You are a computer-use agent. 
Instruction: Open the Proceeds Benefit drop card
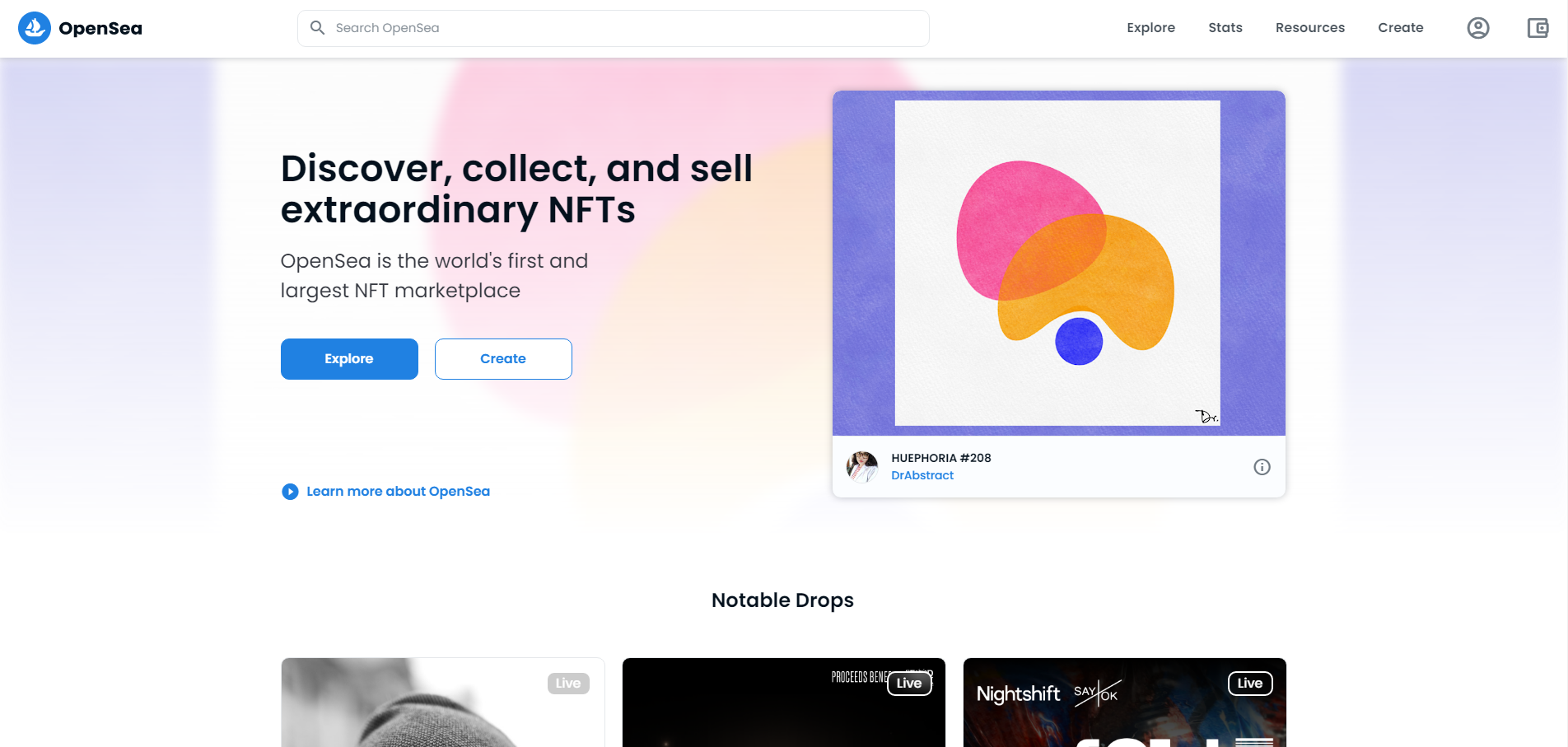784,703
